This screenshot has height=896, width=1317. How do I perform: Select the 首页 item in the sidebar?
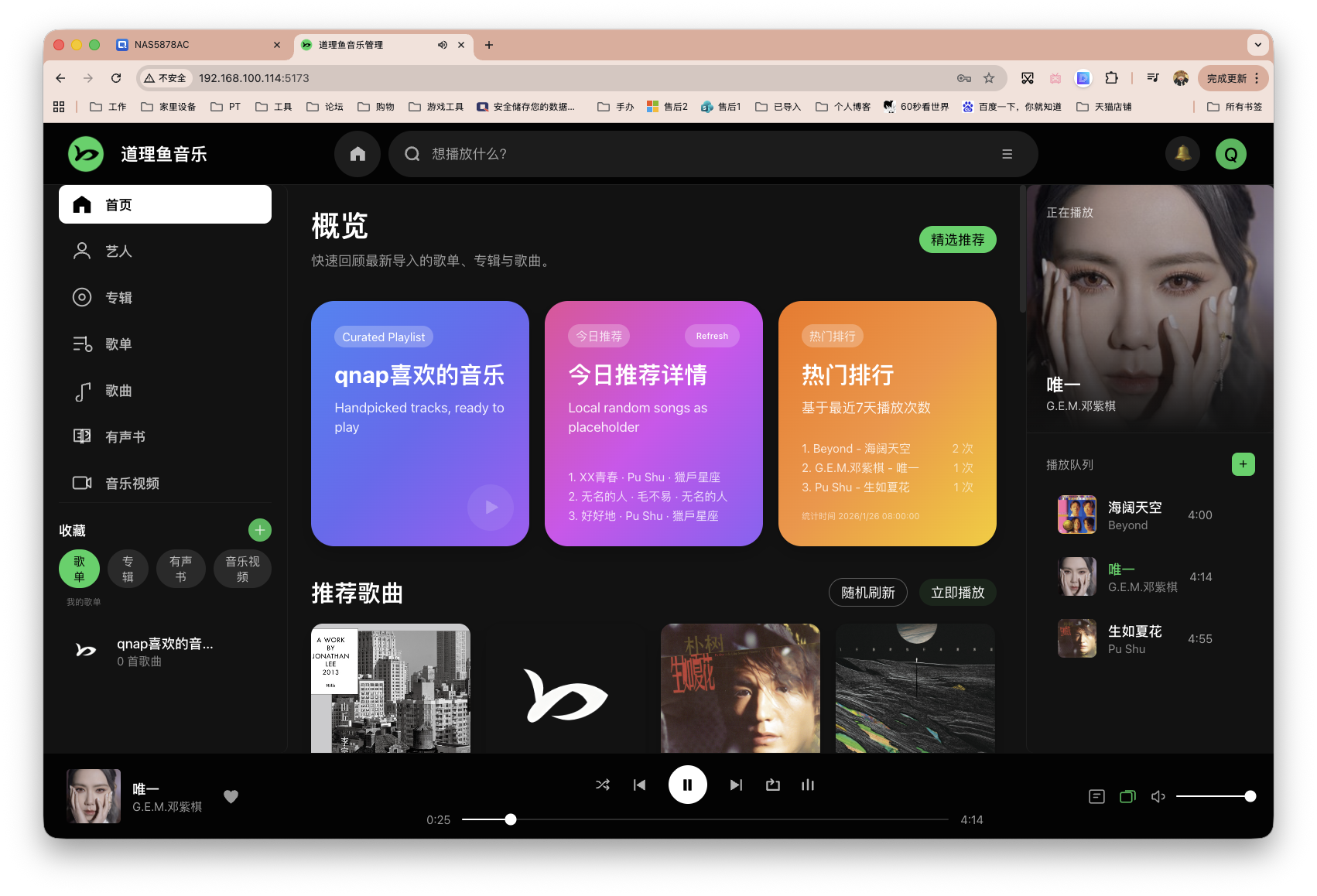tap(118, 204)
